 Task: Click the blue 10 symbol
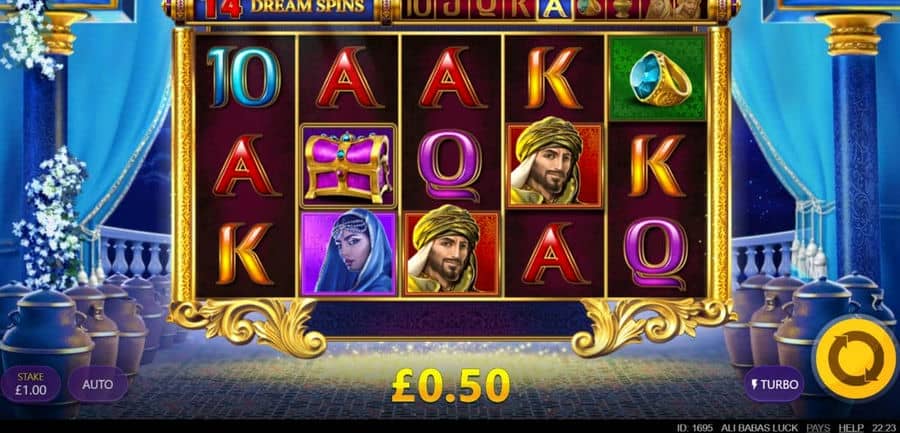tap(244, 78)
